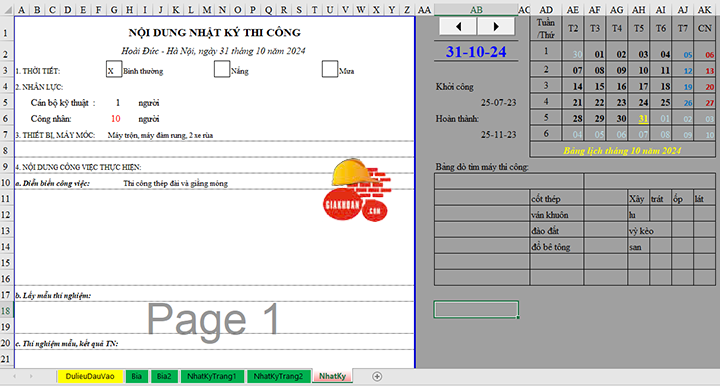Screen dimensions: 720x386
Task: Switch to the Bia2 sheet tab
Action: pyautogui.click(x=164, y=376)
